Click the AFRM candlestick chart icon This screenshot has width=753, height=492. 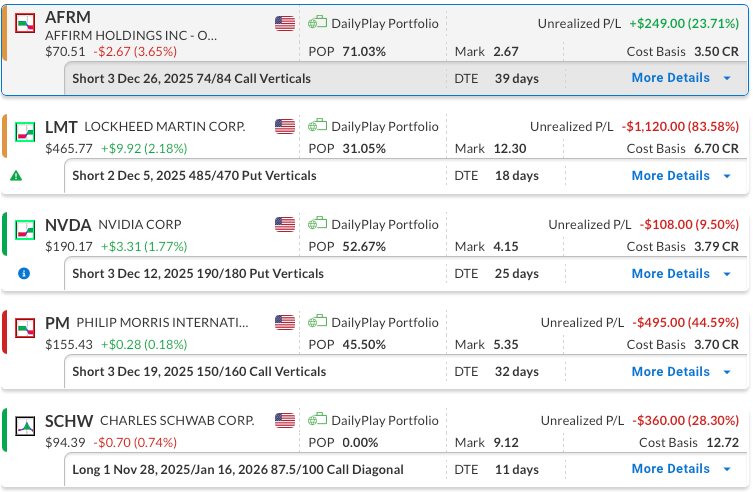click(x=27, y=22)
